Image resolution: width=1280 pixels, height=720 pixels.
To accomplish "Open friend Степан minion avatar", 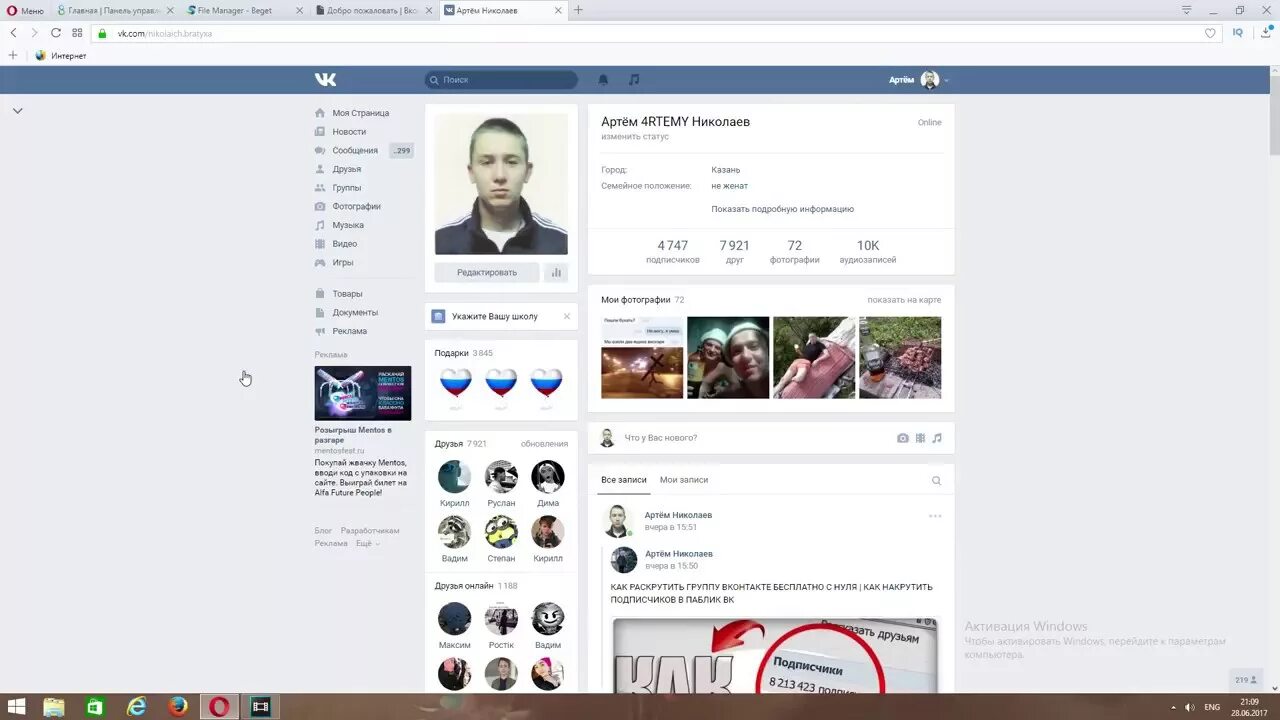I will tap(501, 532).
